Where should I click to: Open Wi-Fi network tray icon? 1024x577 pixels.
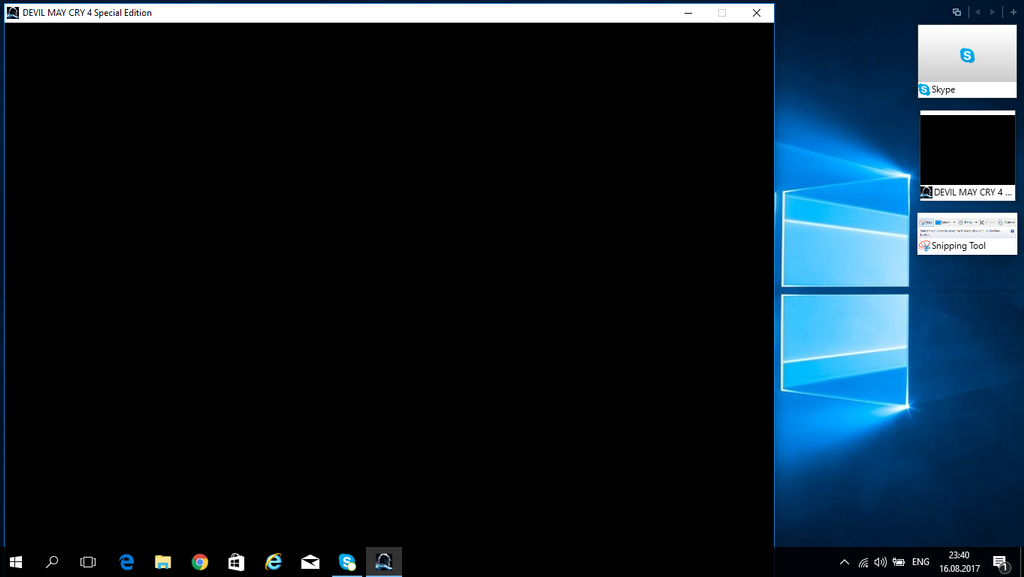point(863,562)
